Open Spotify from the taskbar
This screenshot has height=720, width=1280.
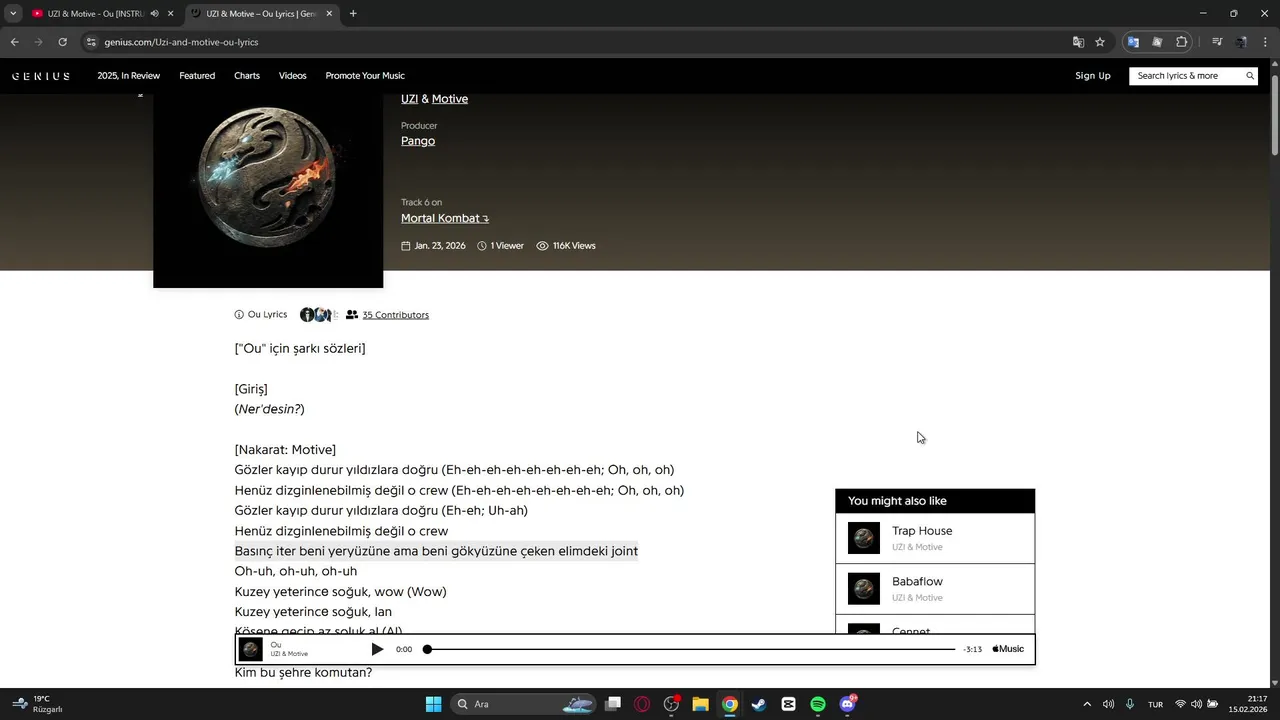coord(818,704)
